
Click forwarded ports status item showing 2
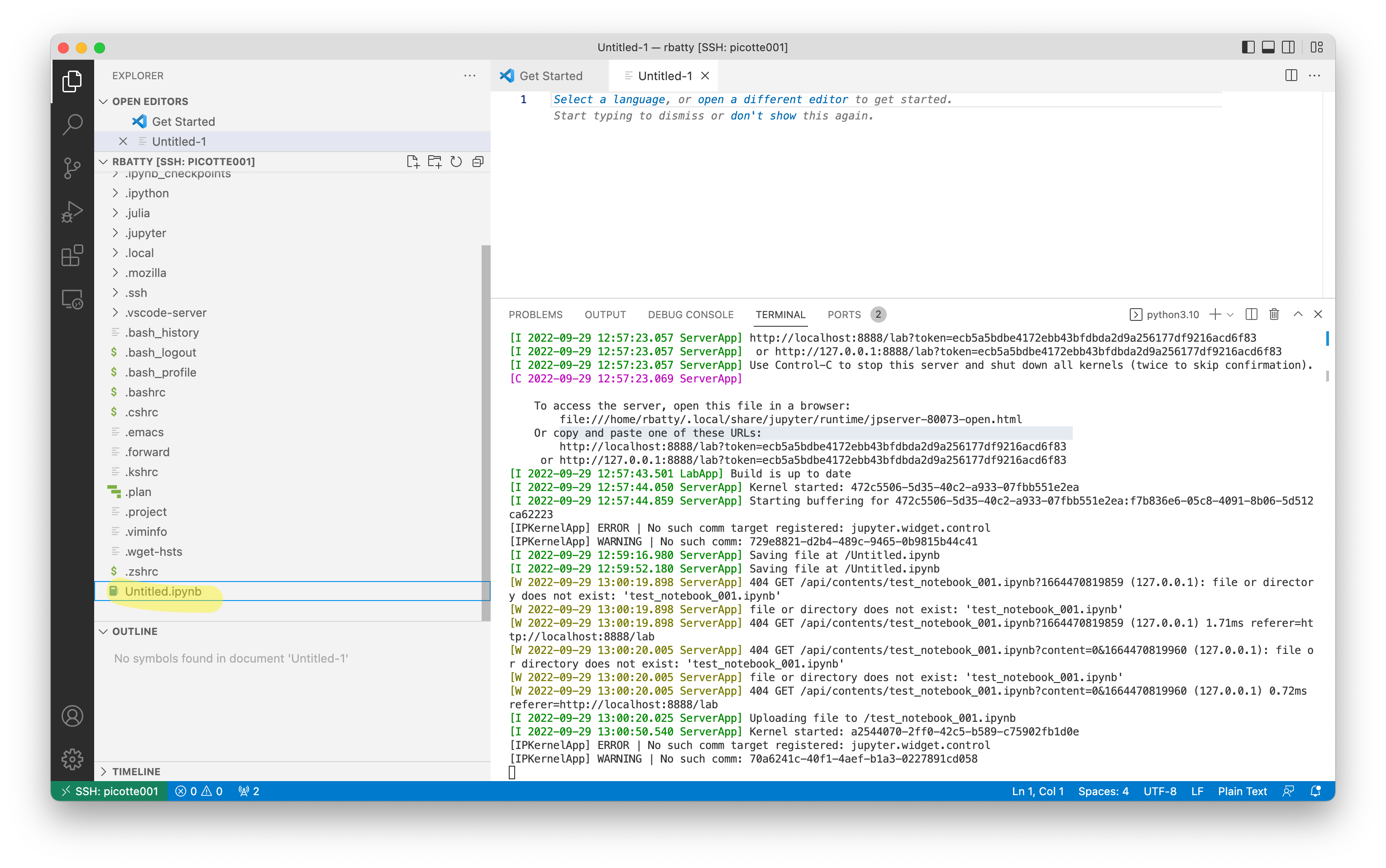(249, 791)
